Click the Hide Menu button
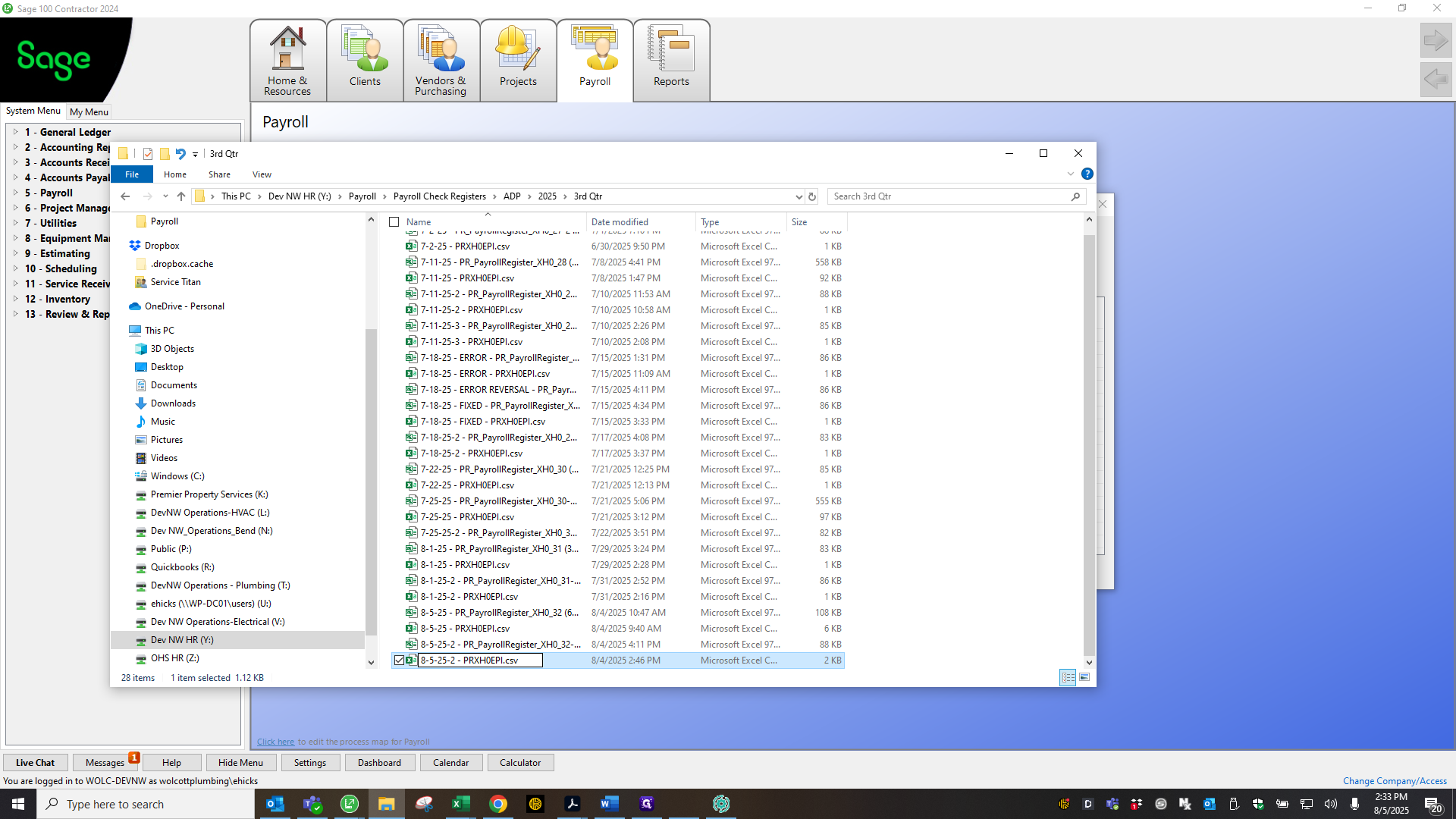The width and height of the screenshot is (1456, 819). tap(240, 763)
